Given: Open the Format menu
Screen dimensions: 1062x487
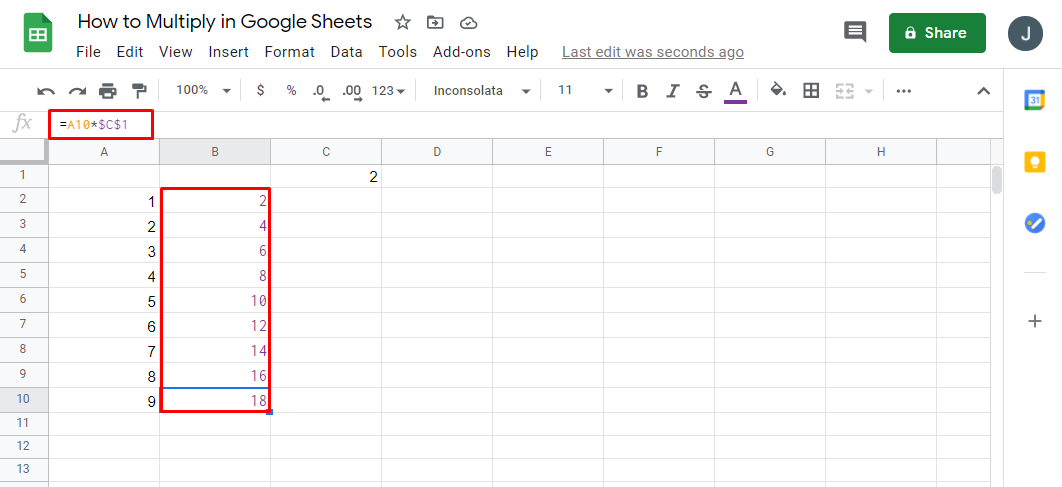Looking at the screenshot, I should tap(290, 52).
